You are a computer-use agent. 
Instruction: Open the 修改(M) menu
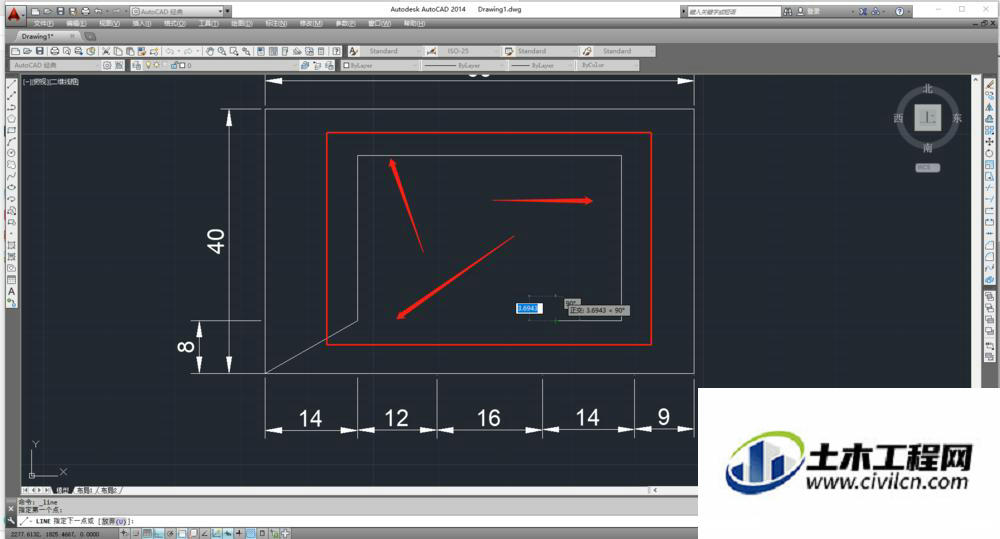click(311, 24)
